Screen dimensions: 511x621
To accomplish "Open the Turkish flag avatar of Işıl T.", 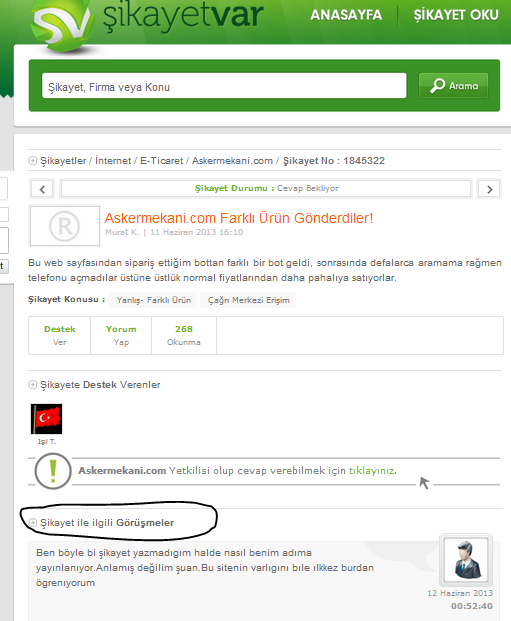I will point(46,419).
